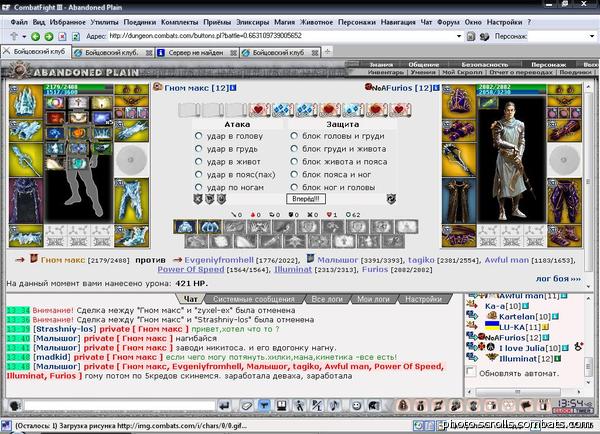Select attack удар по ногам
This screenshot has height=434, width=600.
click(198, 187)
